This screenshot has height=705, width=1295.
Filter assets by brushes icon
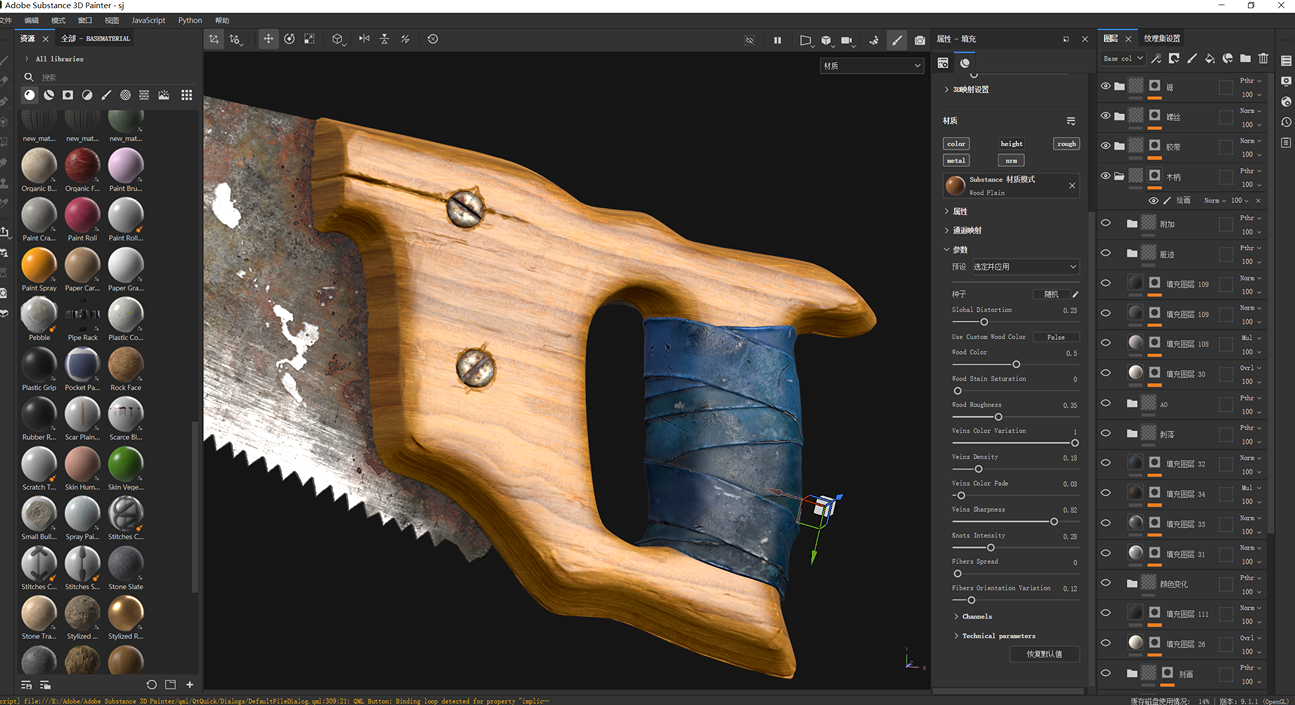coord(106,95)
